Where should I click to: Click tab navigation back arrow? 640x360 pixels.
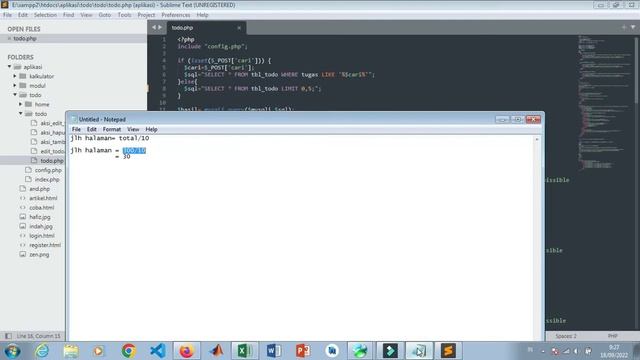coord(154,27)
